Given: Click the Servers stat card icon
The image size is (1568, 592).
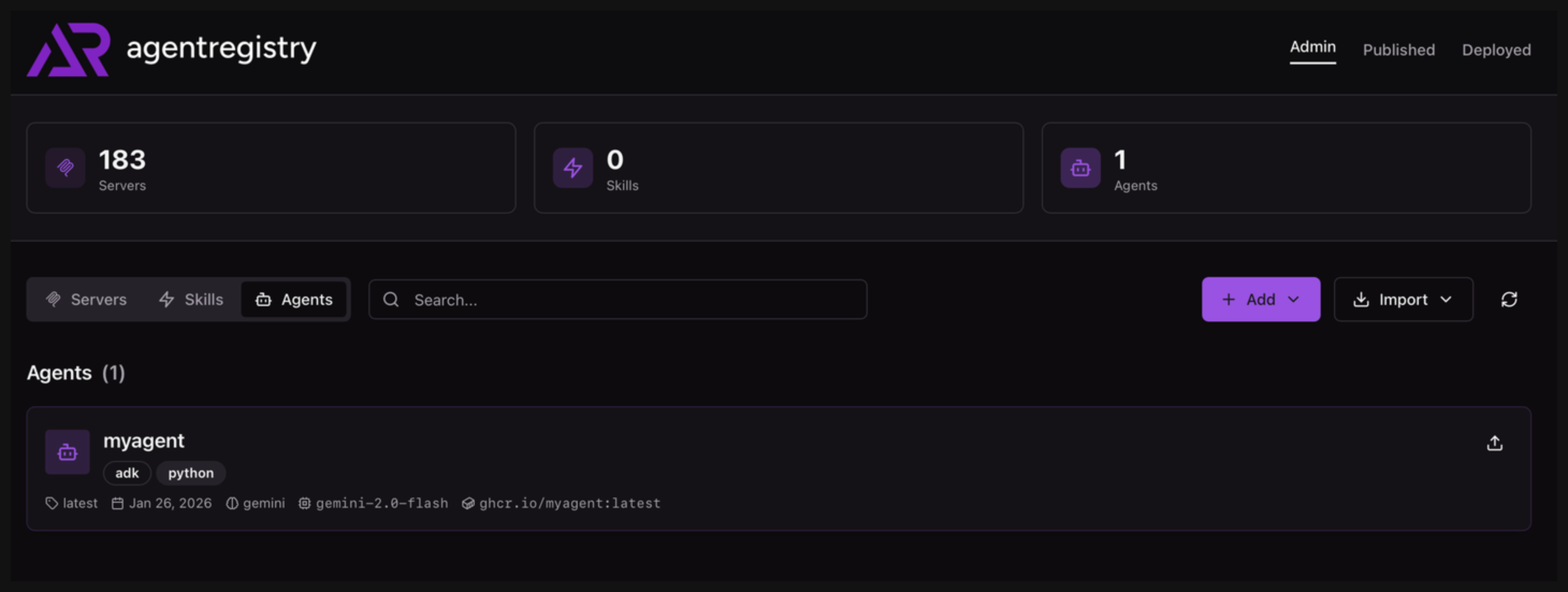Looking at the screenshot, I should [x=65, y=168].
